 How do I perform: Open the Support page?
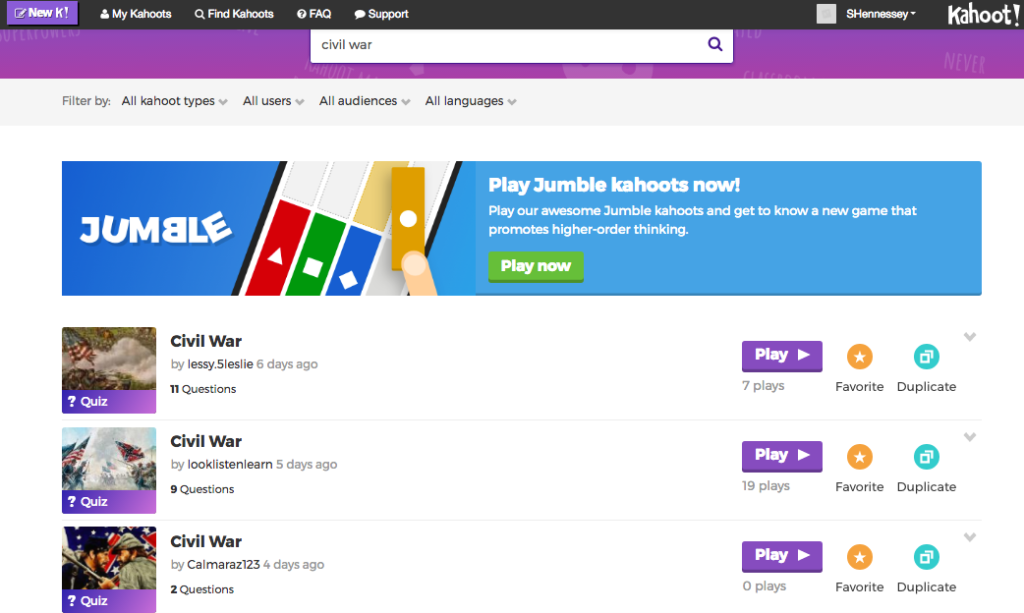[x=381, y=14]
